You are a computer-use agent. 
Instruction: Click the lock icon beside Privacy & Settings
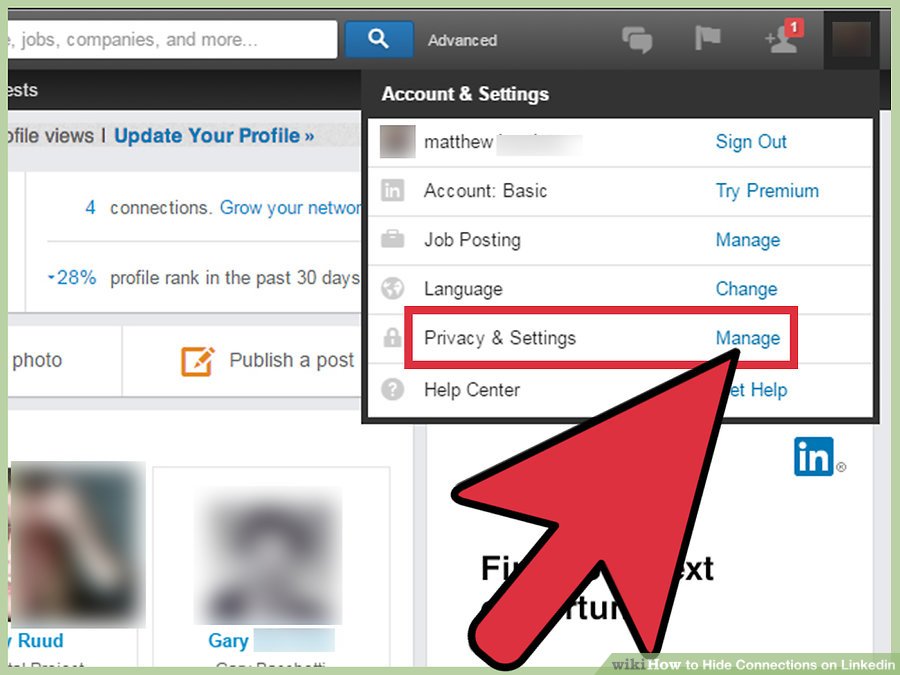pos(392,338)
